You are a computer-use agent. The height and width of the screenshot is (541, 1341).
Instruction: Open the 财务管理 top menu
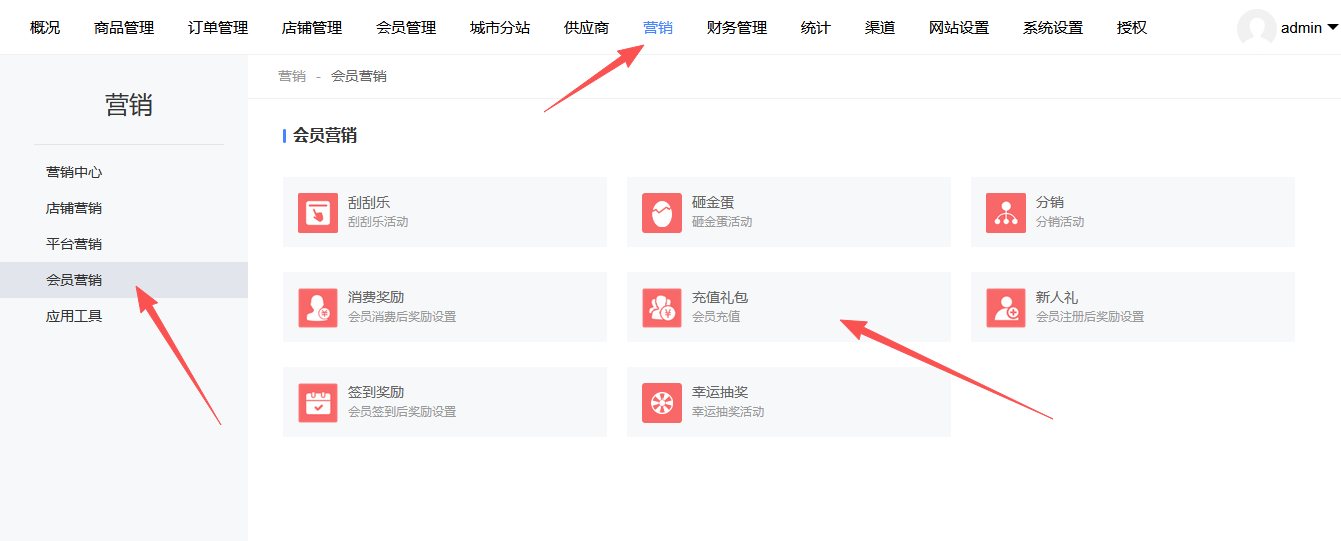point(736,28)
